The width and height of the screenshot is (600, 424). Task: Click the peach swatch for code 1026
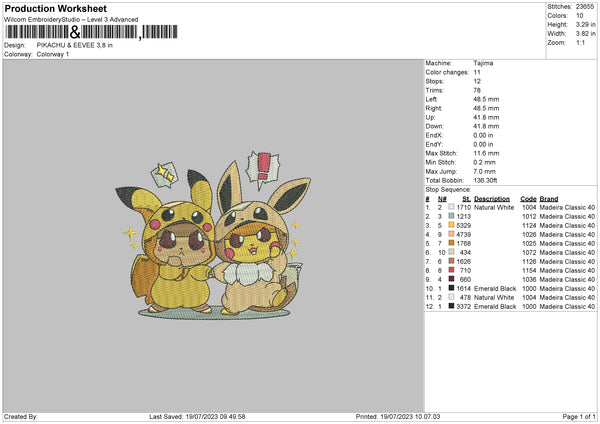pyautogui.click(x=452, y=234)
